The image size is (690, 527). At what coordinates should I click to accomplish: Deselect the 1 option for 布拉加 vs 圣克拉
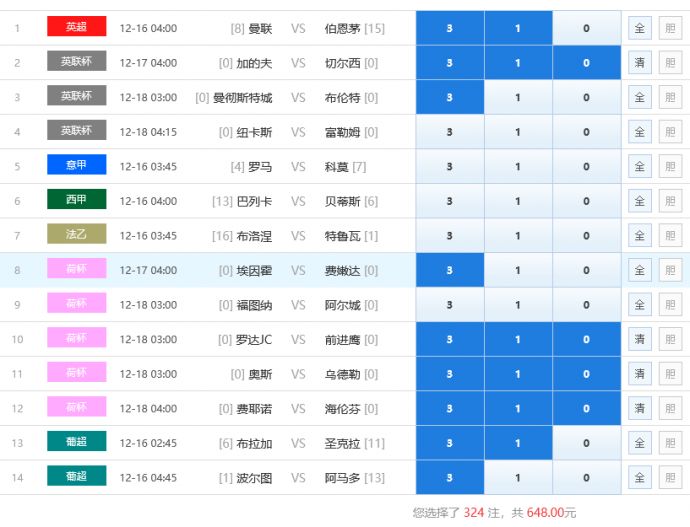[517, 443]
